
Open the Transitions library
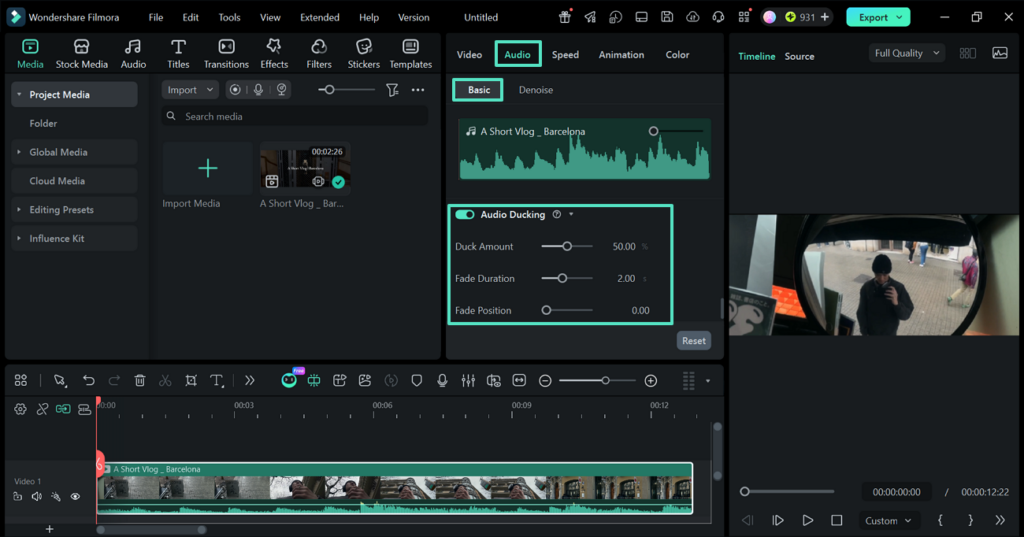pos(226,54)
